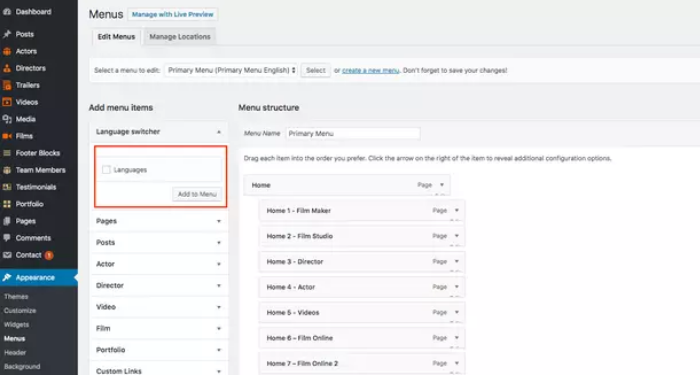Viewport: 700px width, 375px height.
Task: Expand the Pages menu items panel
Action: click(x=219, y=221)
